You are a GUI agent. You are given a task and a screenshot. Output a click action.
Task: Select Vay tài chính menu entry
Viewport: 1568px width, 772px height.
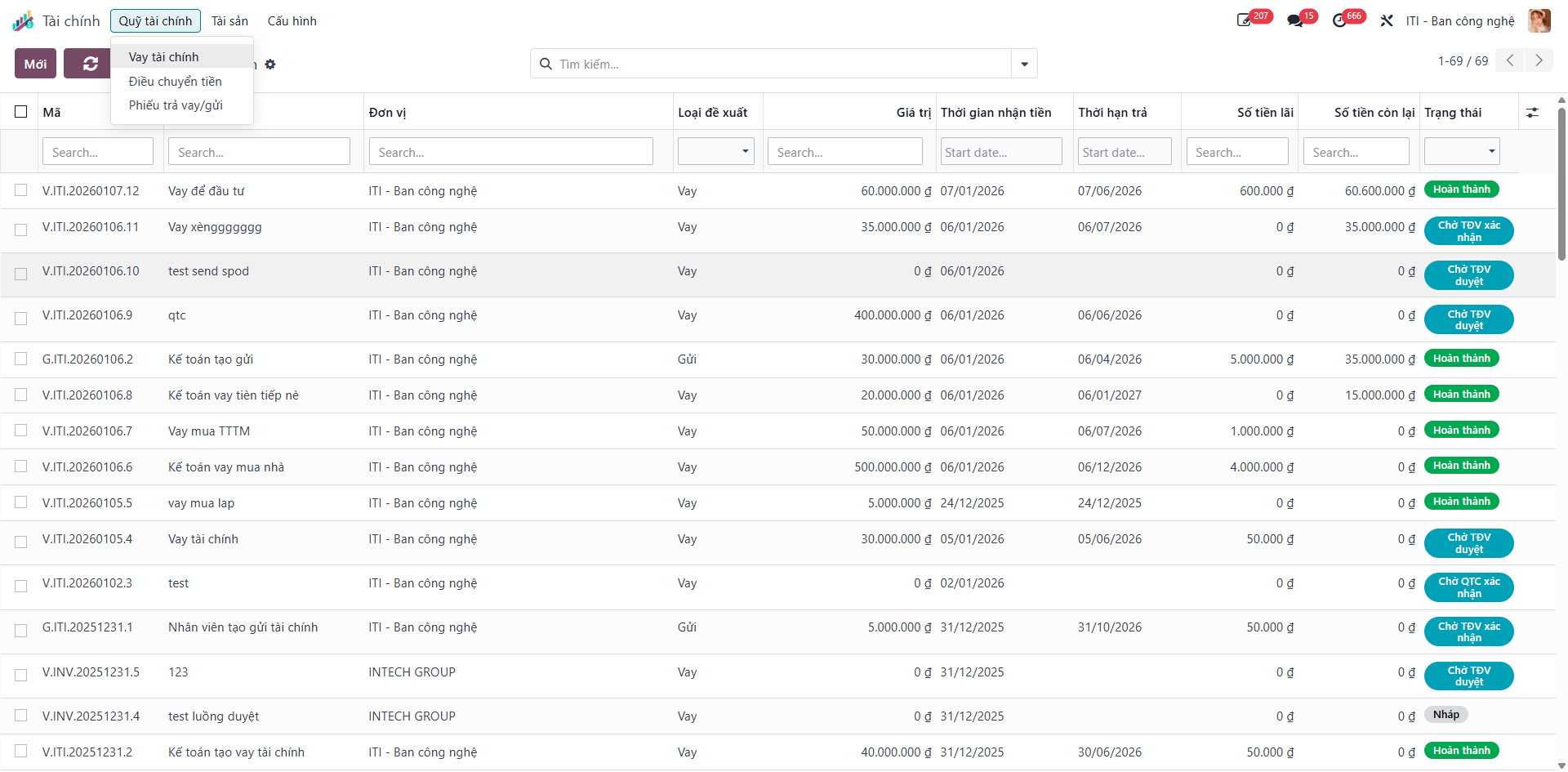181,56
